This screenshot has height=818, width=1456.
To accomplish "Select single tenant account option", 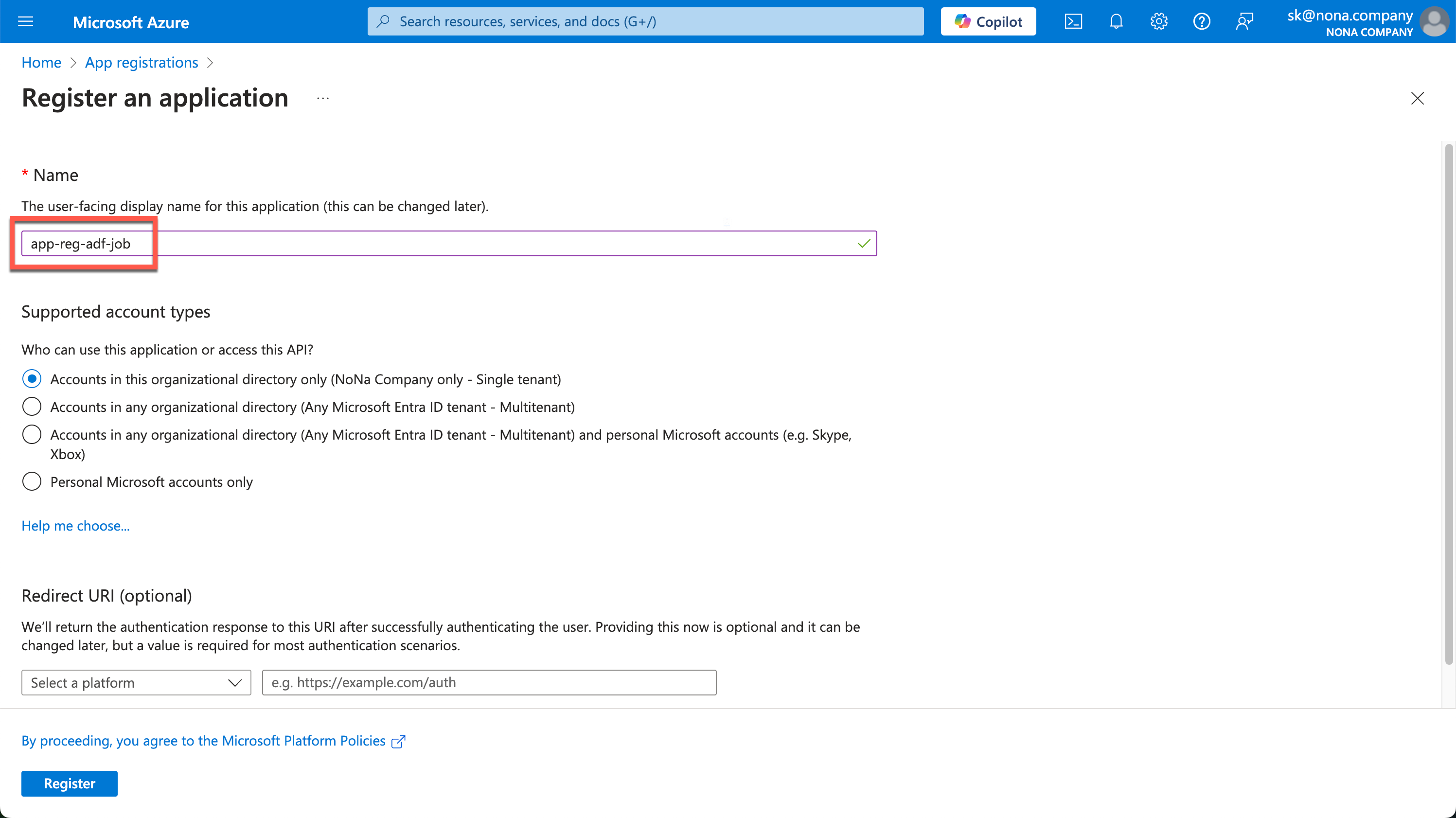I will tap(32, 379).
